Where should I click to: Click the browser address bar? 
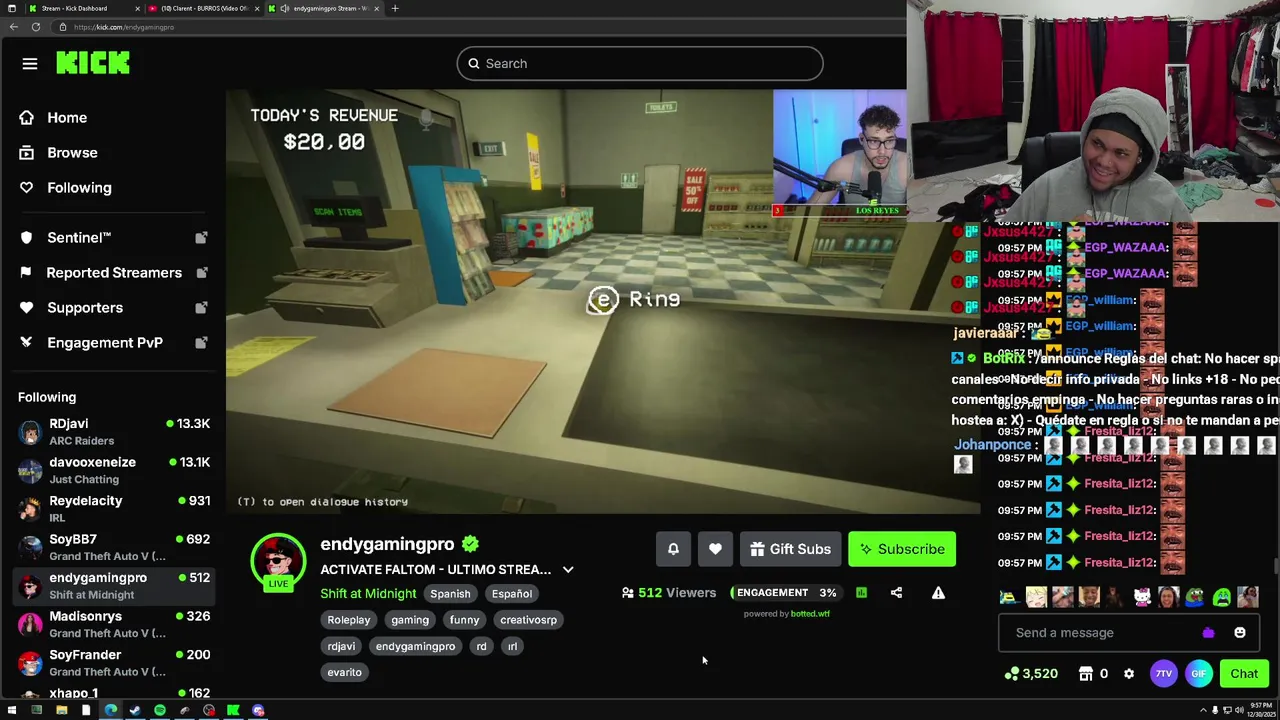coord(480,27)
